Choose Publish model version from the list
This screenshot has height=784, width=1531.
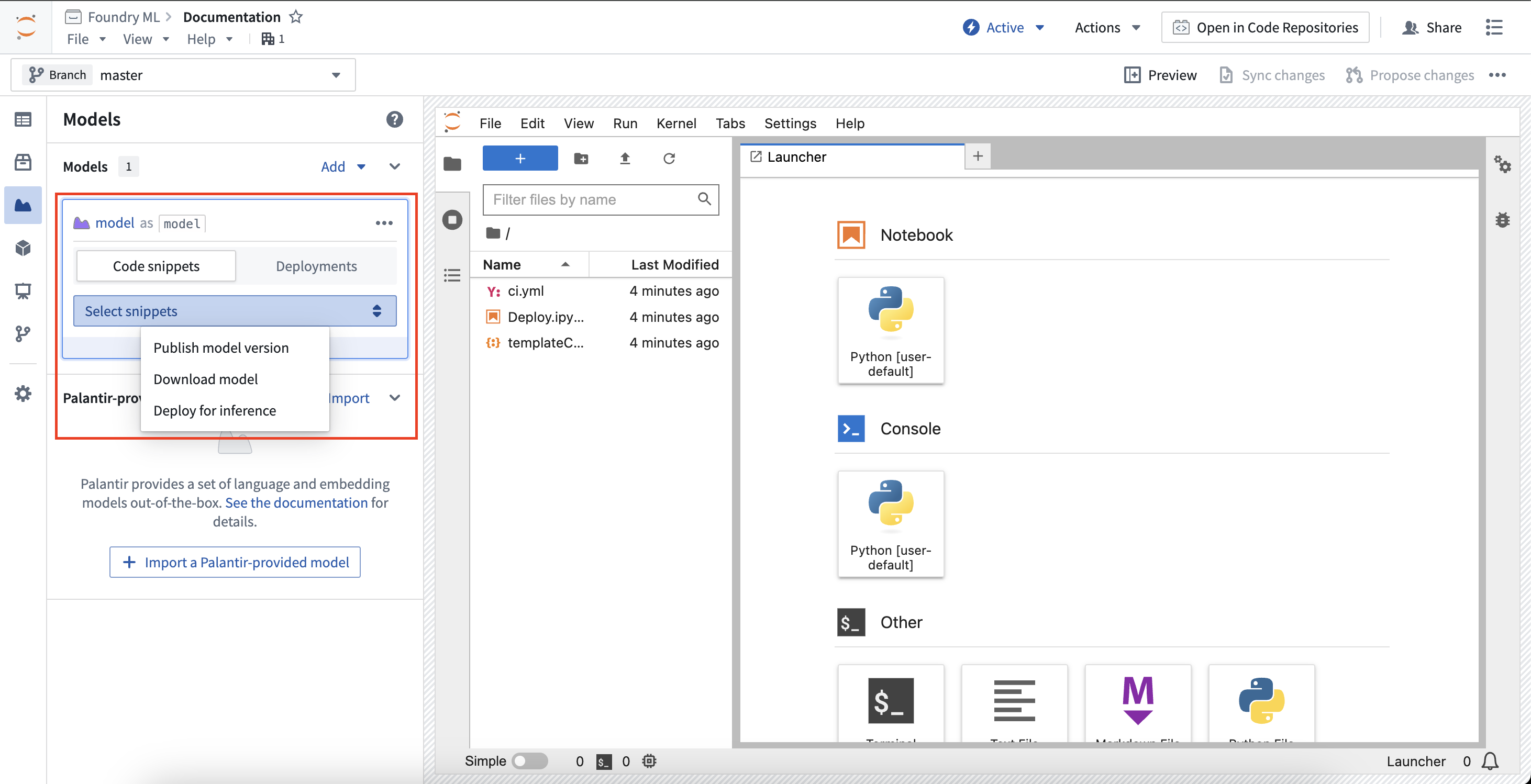(x=235, y=348)
